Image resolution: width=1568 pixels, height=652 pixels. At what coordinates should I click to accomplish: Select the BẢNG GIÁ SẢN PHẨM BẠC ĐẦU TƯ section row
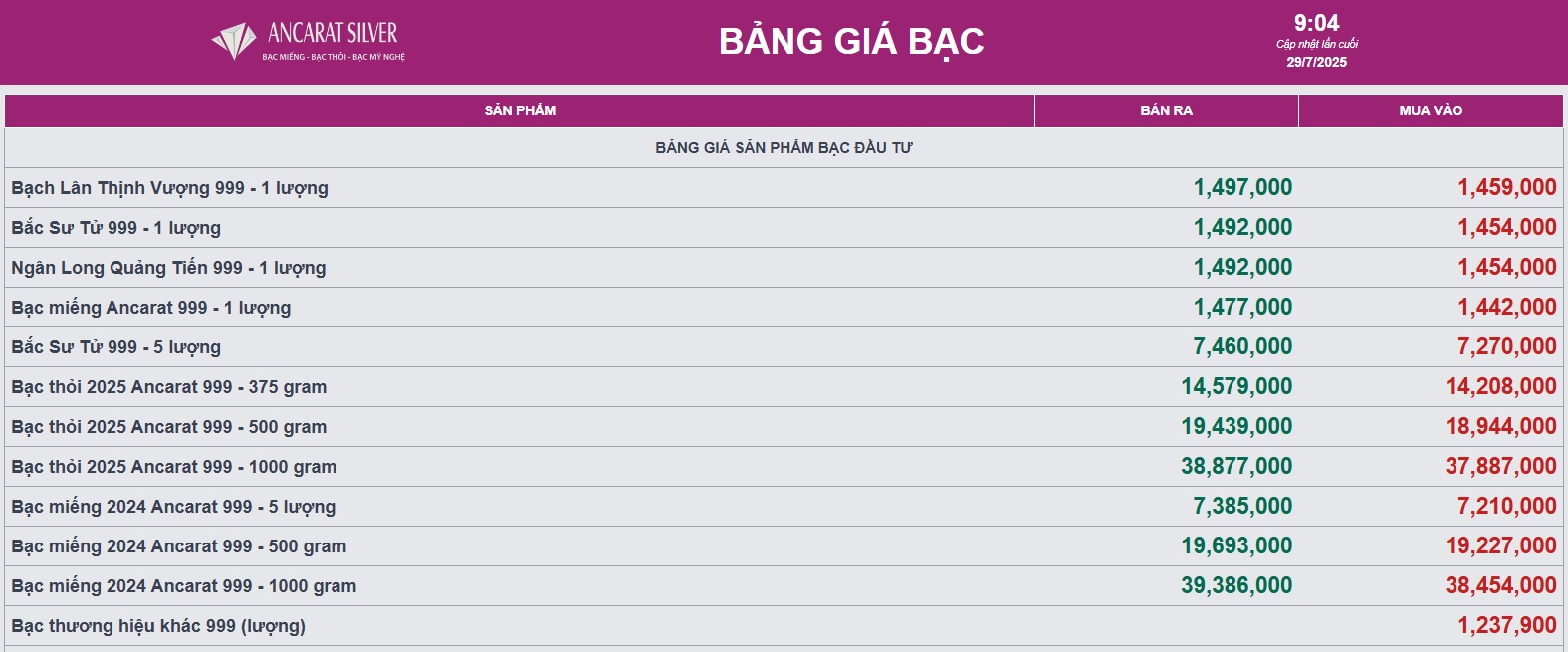784,147
